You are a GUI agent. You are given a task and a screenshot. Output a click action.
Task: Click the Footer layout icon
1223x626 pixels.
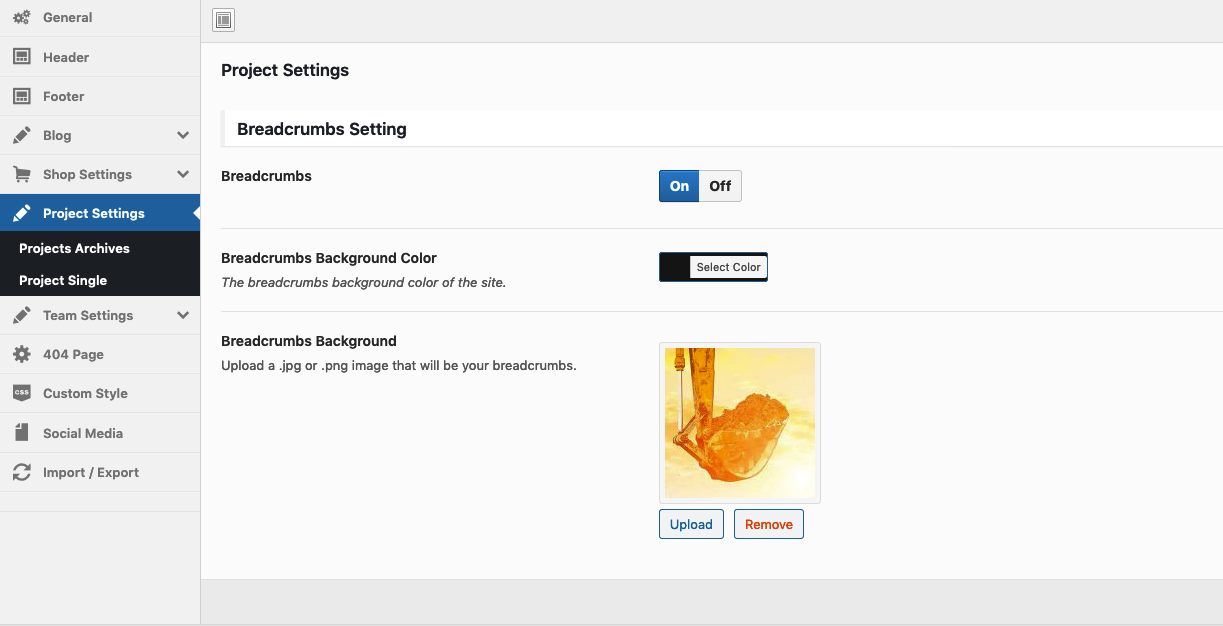pos(21,96)
